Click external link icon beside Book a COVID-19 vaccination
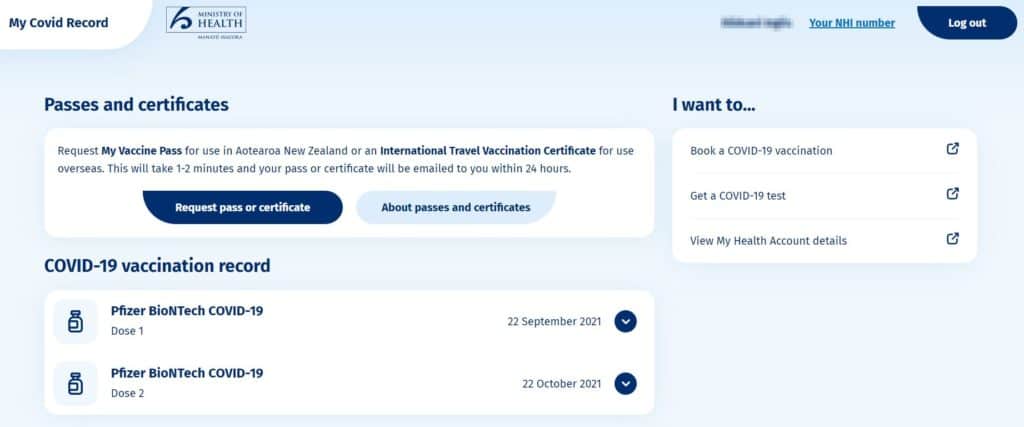The image size is (1024, 427). 953,149
